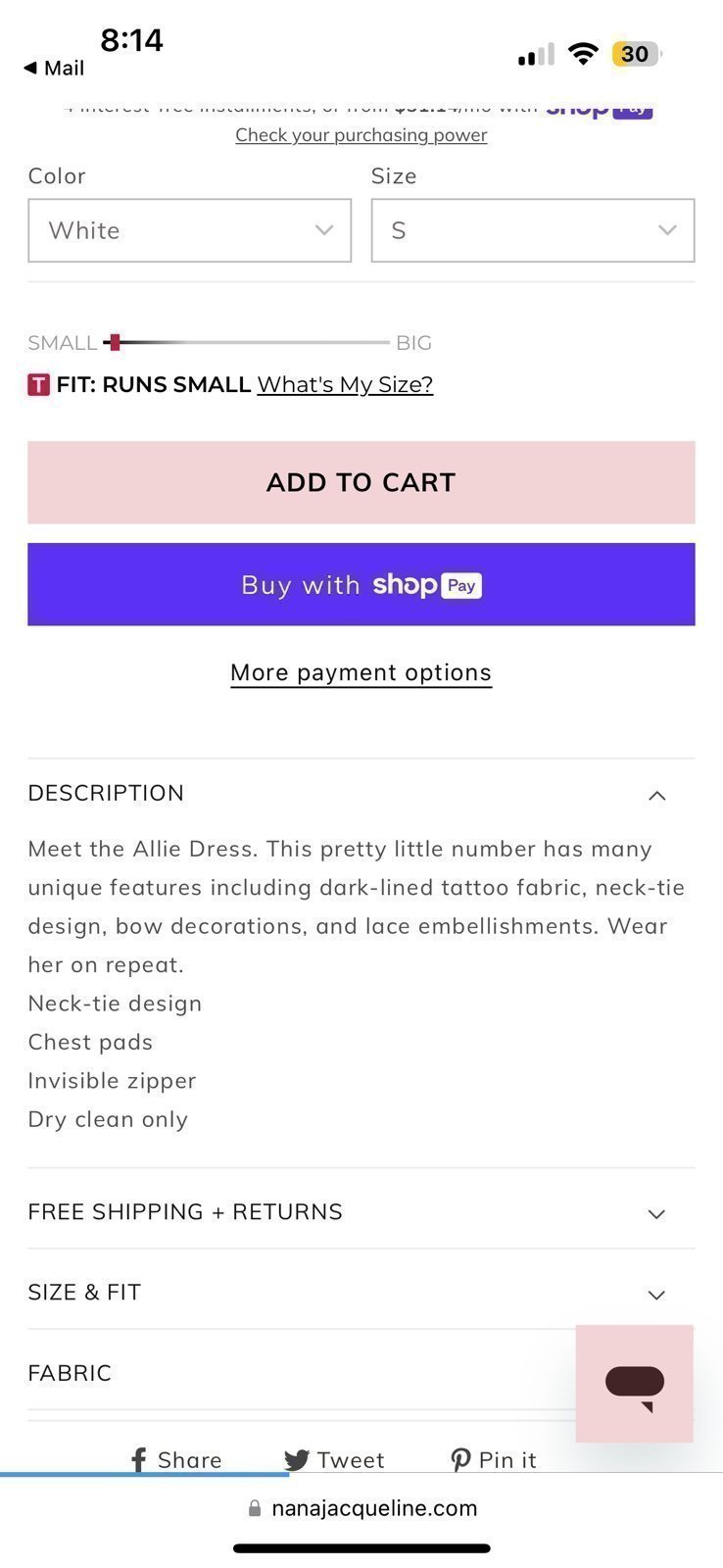Open the What's My Size? link

coord(345,384)
